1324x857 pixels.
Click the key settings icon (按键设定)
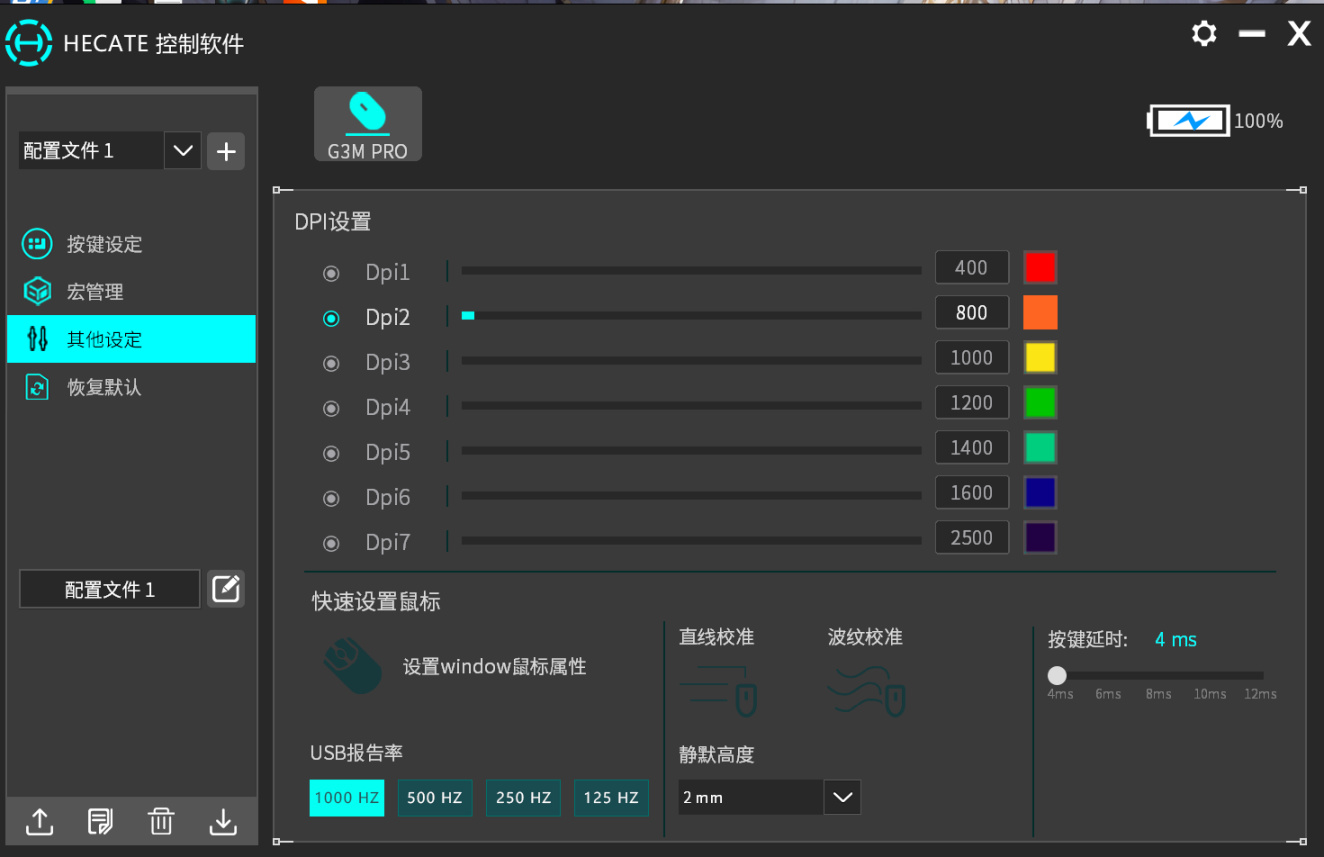[x=37, y=244]
